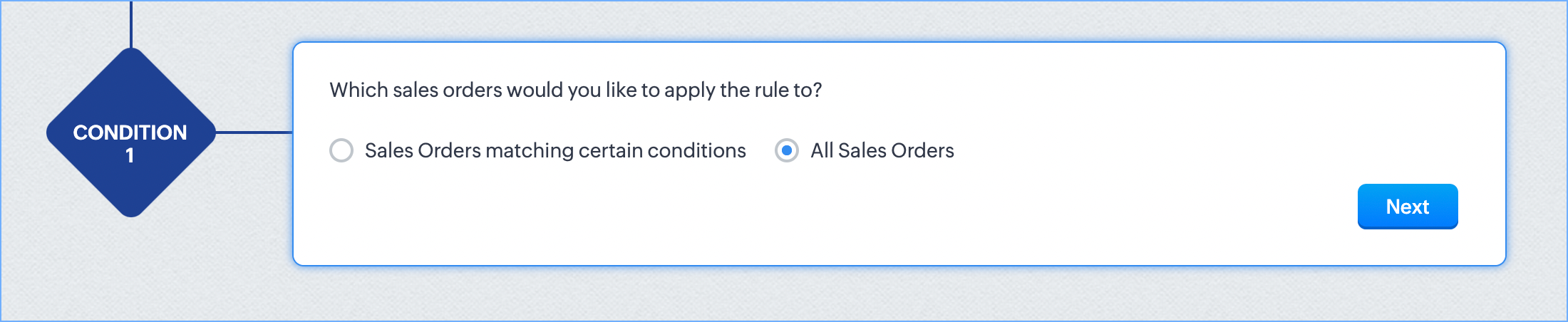Click the horizontal connector line beside the diamond

254,132
